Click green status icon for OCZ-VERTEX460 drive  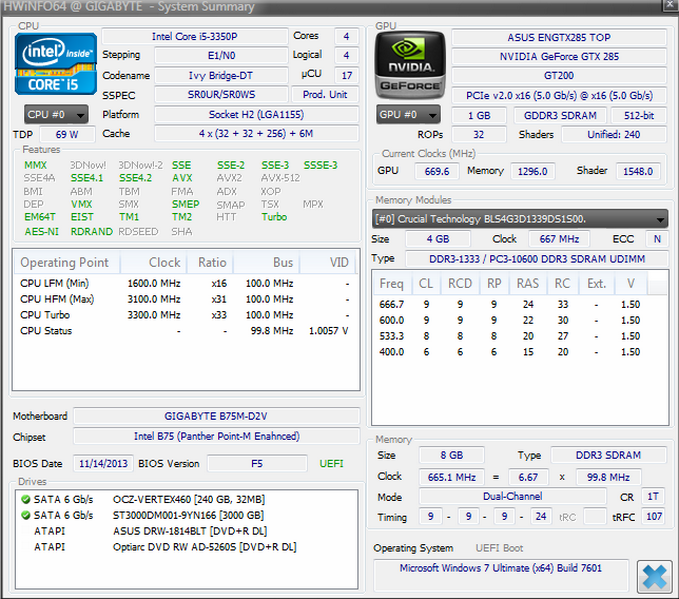tap(26, 499)
